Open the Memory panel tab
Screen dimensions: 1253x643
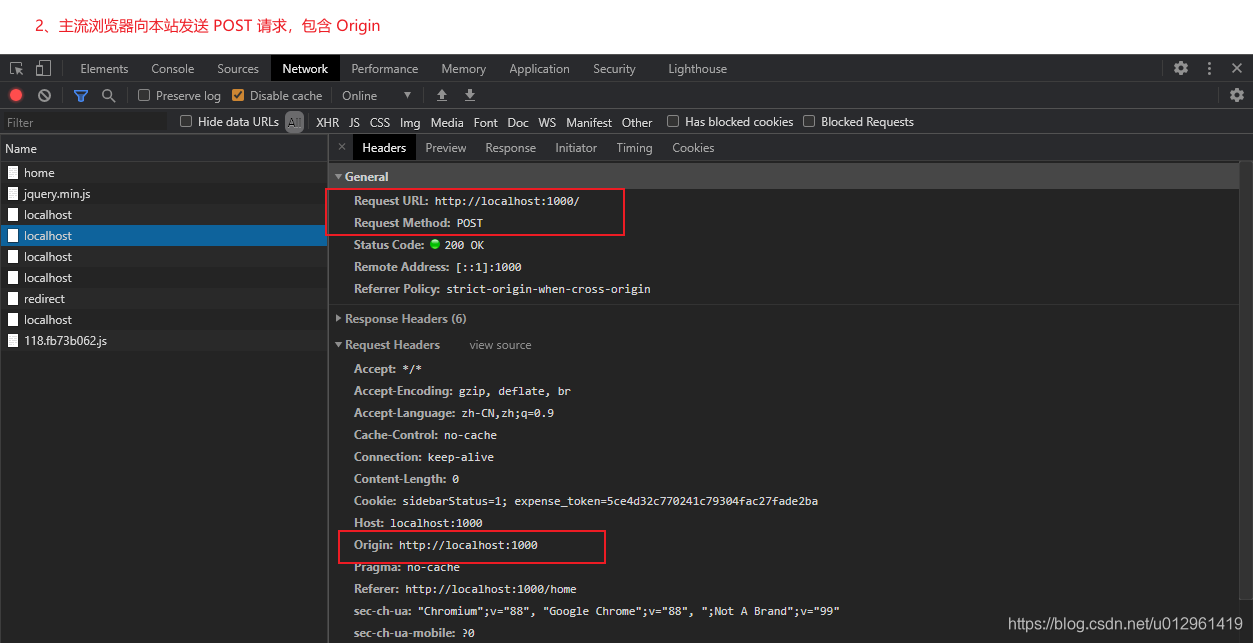[x=464, y=68]
